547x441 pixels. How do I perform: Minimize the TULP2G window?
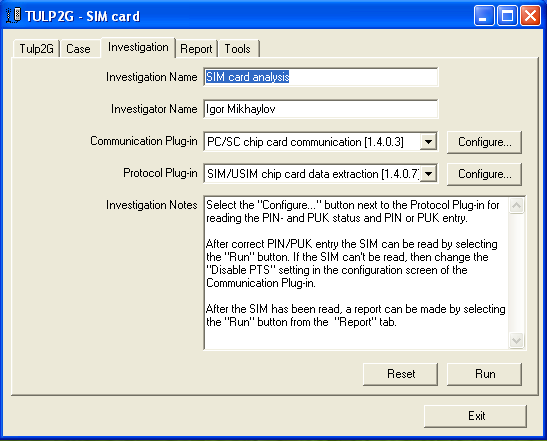click(x=484, y=16)
